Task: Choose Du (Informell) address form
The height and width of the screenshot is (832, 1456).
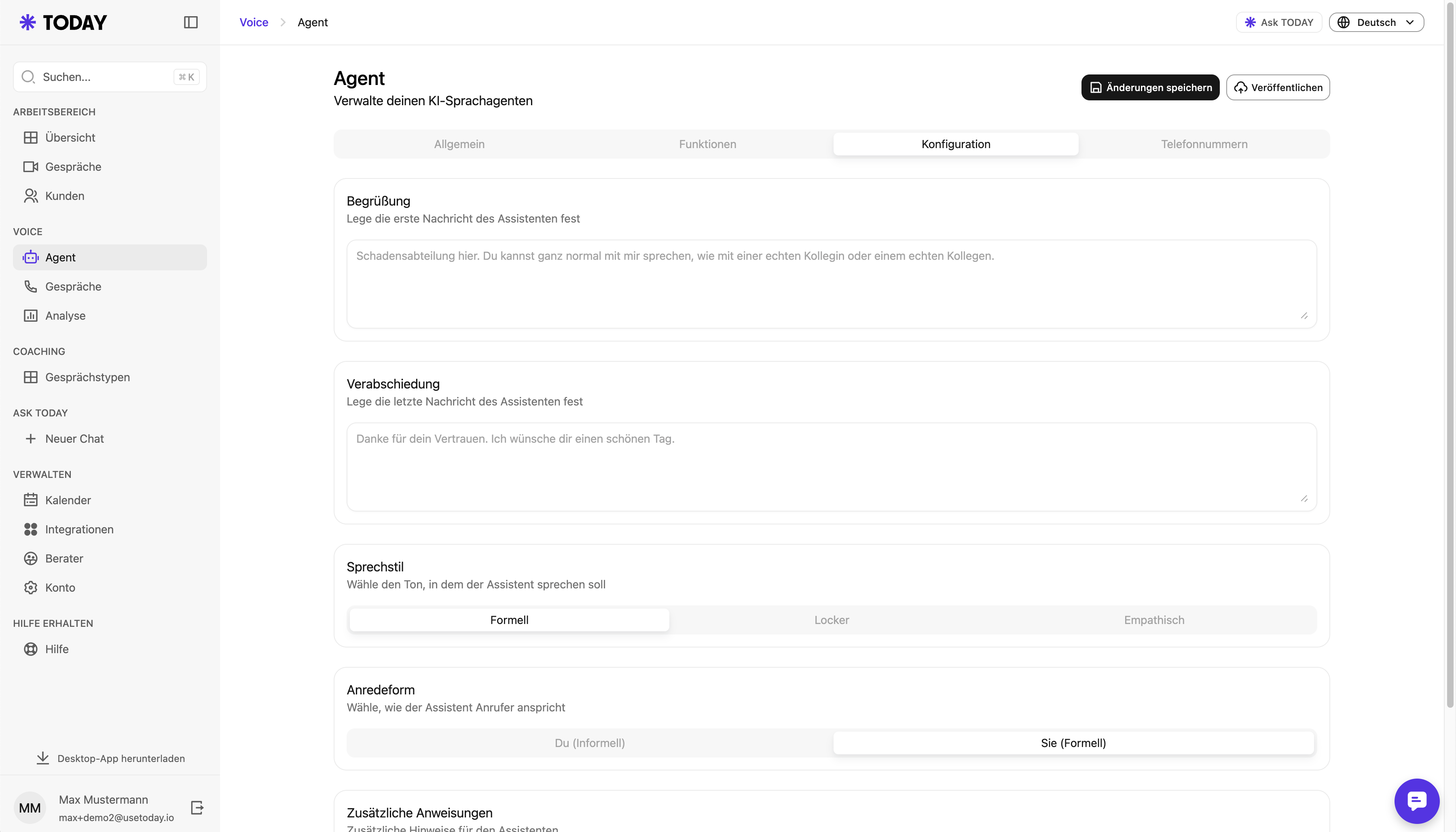Action: coord(590,743)
